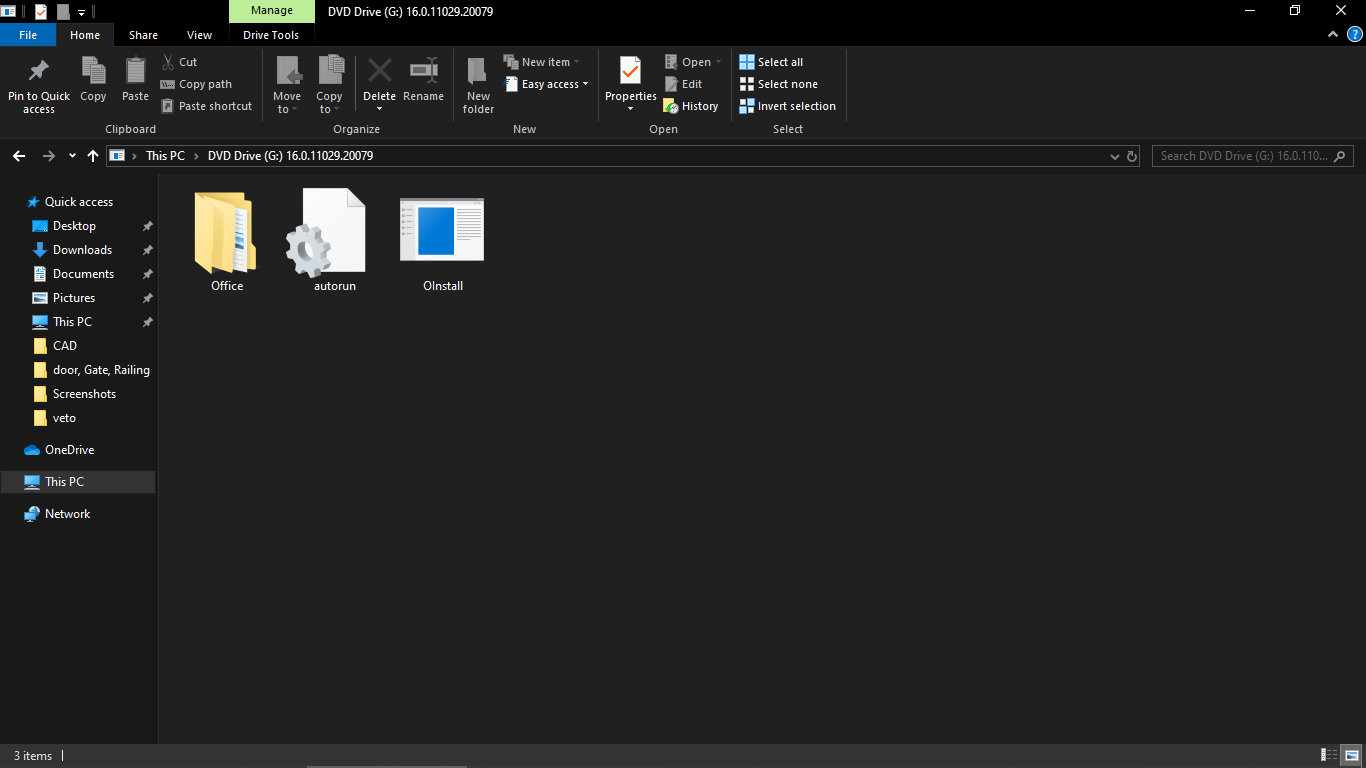
Task: Switch to the Home ribbon tab
Action: click(x=85, y=35)
